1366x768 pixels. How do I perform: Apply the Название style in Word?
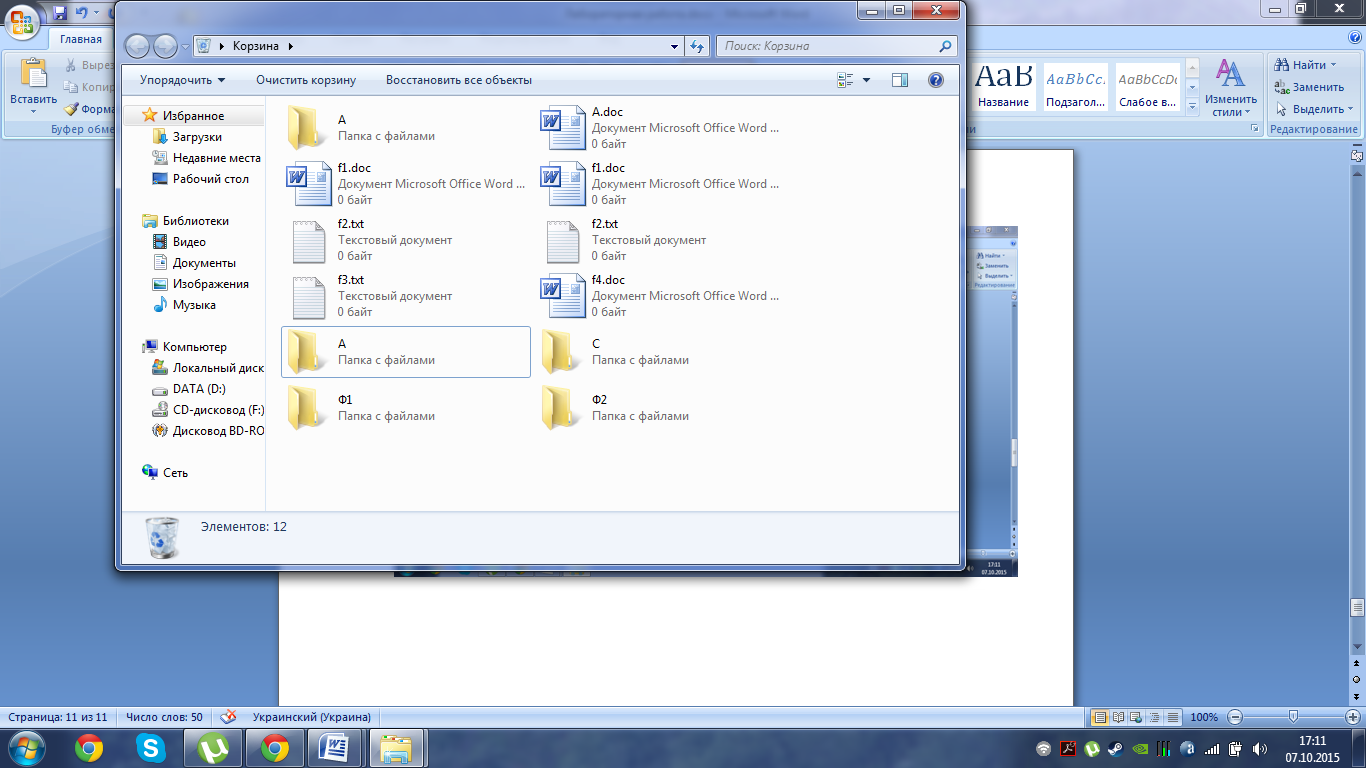1004,88
